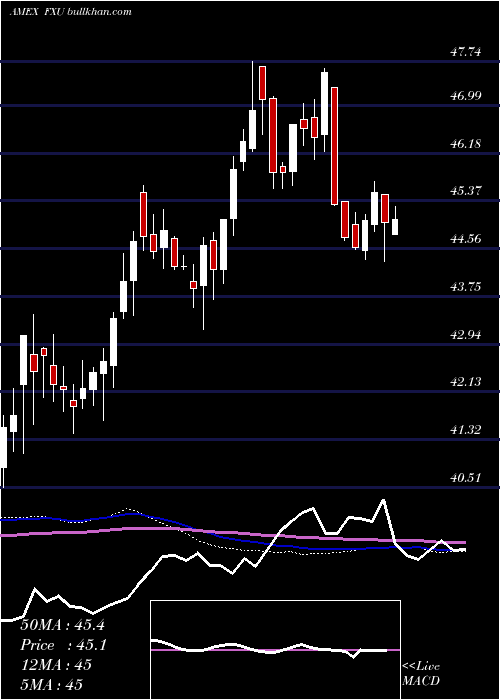500x700 pixels.
Task: Click the Price : 45.1 reading
Action: [x=63, y=645]
